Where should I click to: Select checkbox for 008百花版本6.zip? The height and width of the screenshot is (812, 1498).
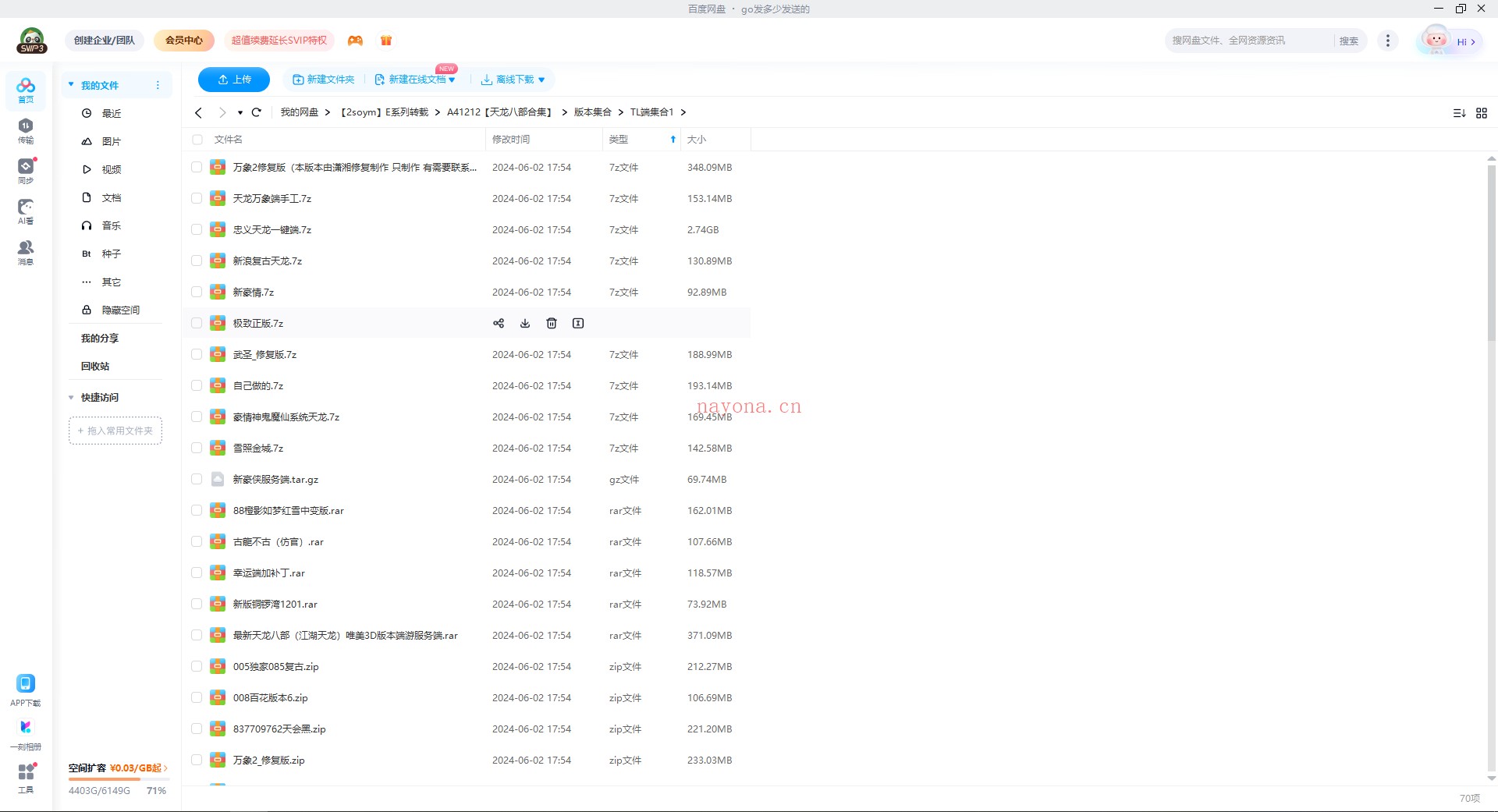click(197, 697)
